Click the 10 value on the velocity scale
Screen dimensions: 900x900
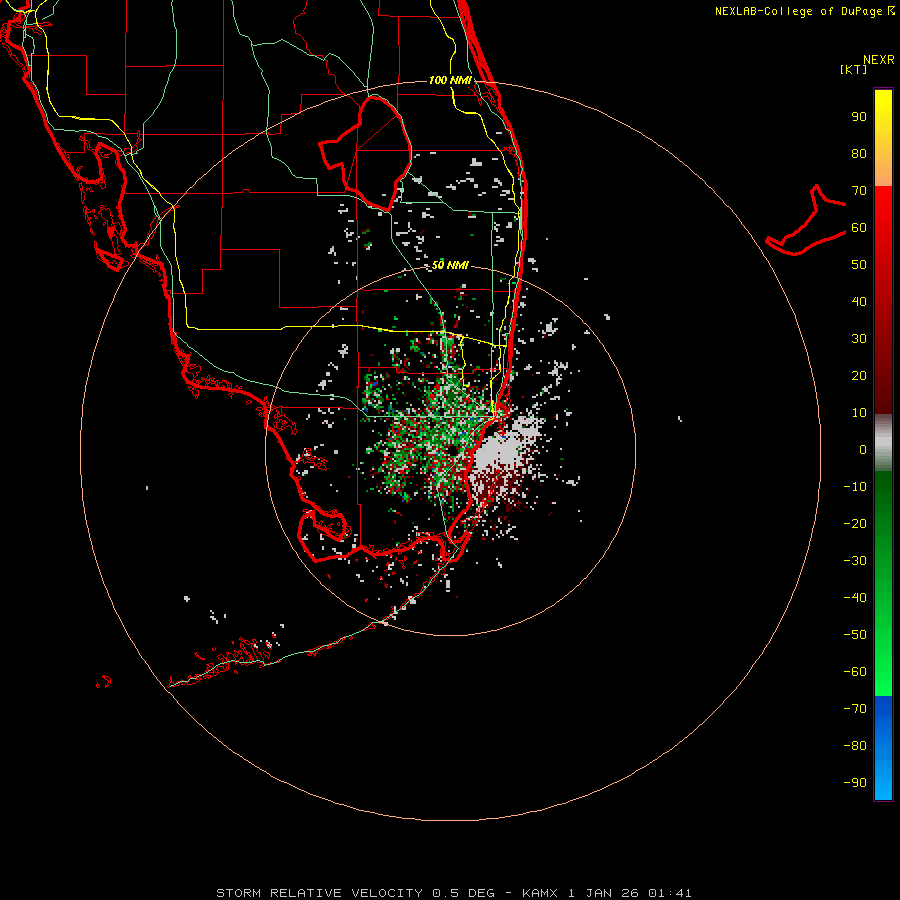click(x=859, y=413)
